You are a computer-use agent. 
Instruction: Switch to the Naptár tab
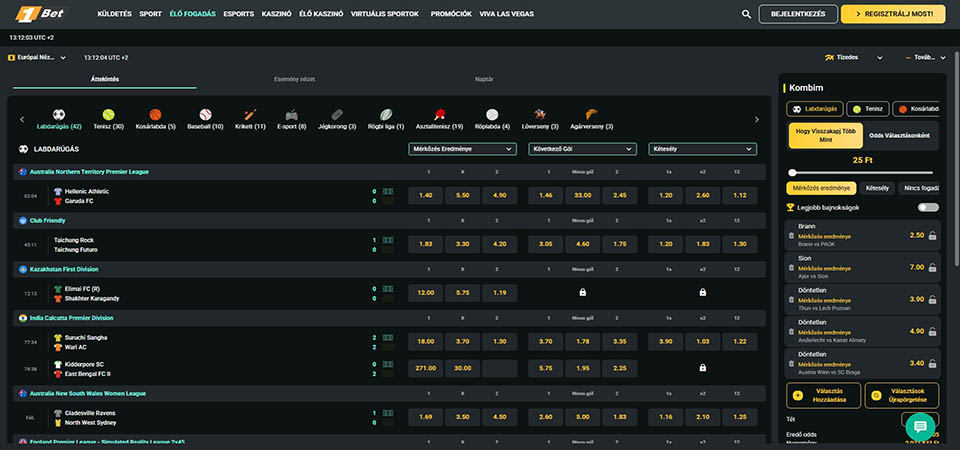(x=484, y=80)
